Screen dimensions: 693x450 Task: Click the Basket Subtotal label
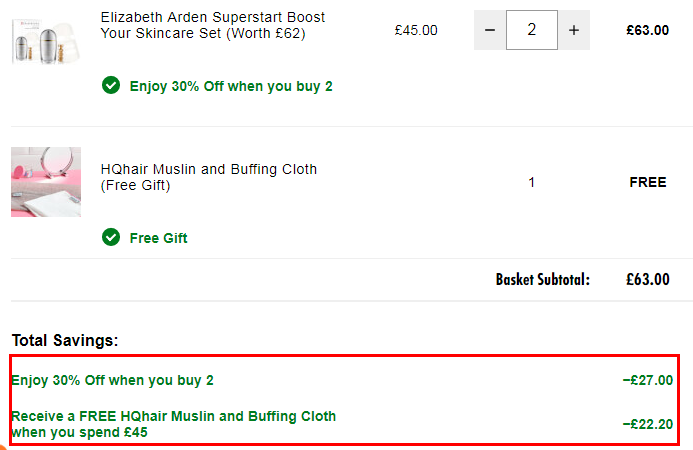[542, 279]
